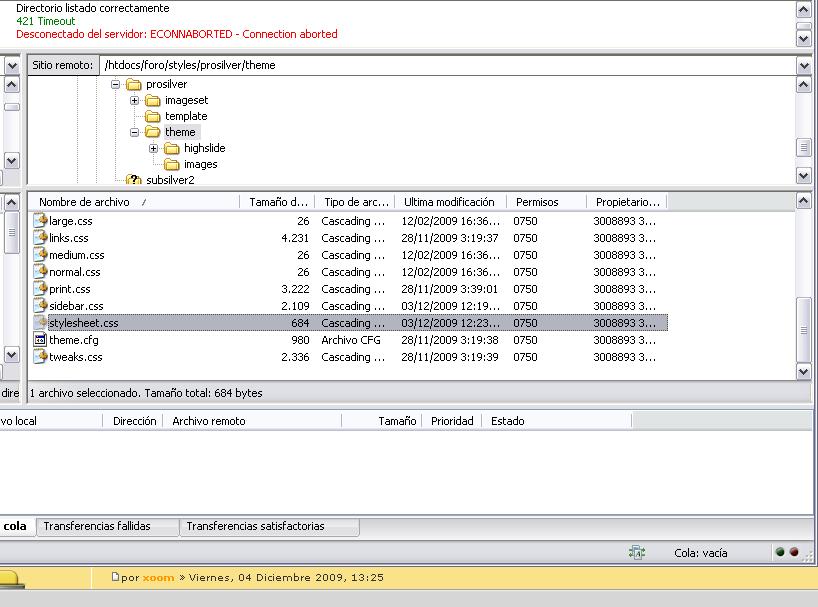Image resolution: width=818 pixels, height=607 pixels.
Task: Select the prosilver folder in tree
Action: [166, 84]
